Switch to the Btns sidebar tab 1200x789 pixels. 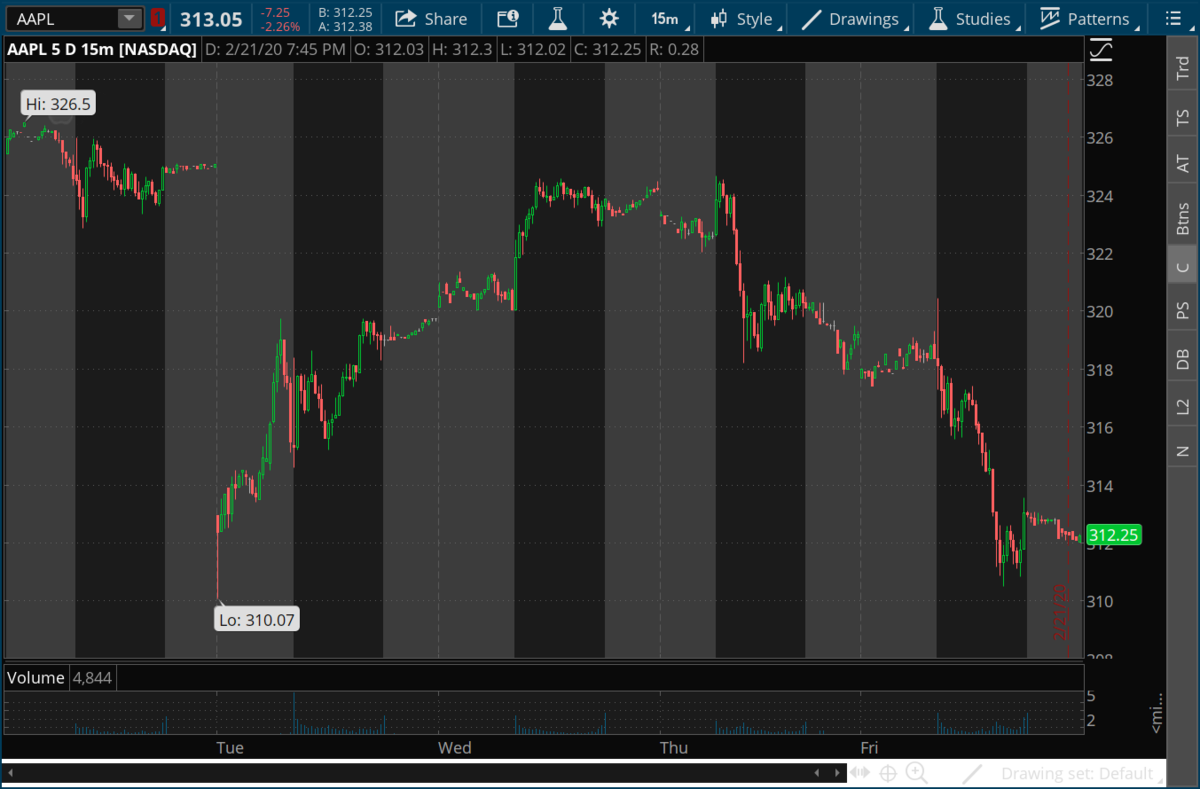pos(1182,218)
